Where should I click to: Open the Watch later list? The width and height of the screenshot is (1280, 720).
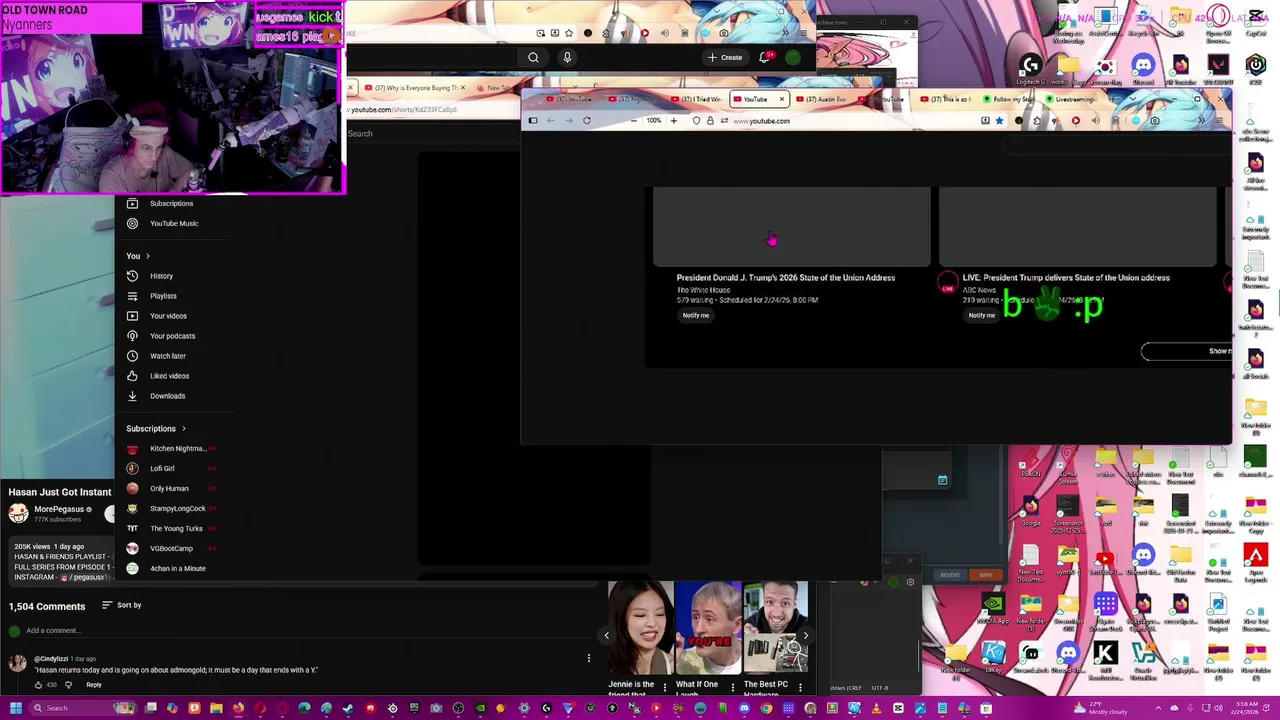click(167, 356)
